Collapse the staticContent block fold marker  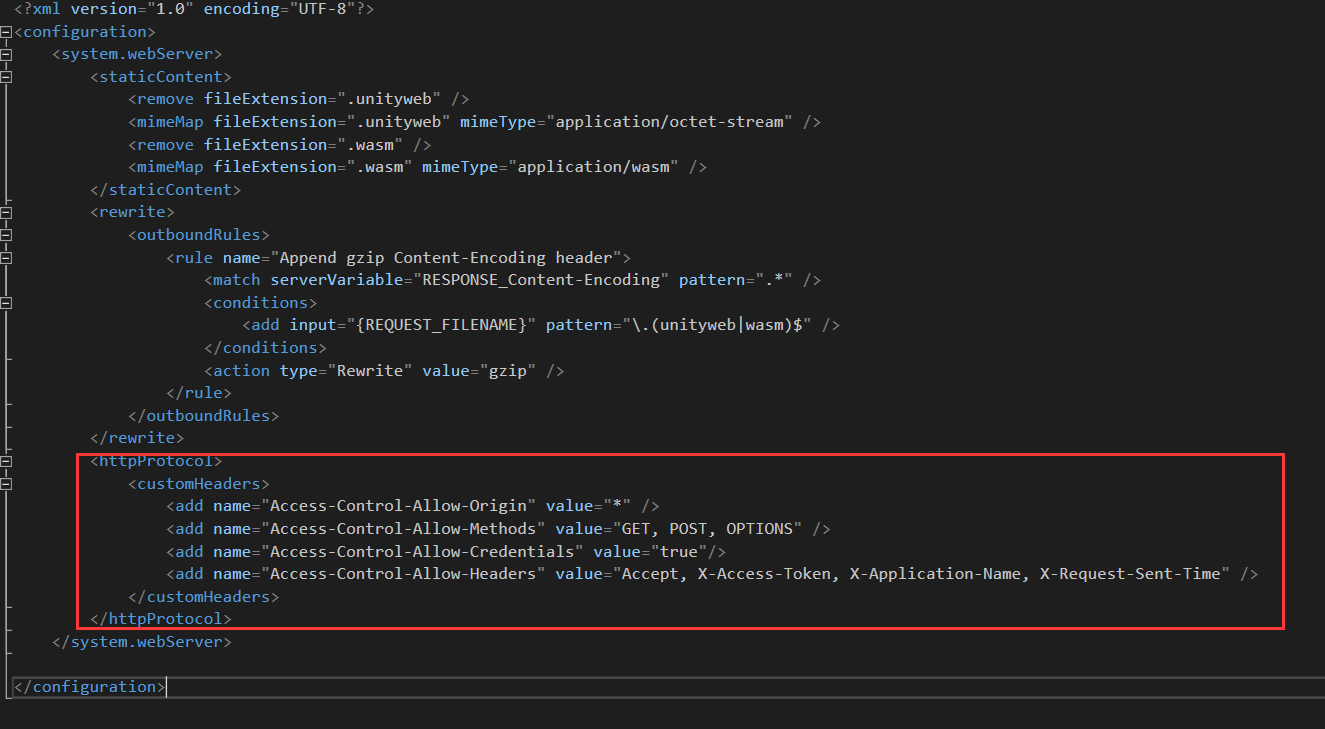[6, 77]
